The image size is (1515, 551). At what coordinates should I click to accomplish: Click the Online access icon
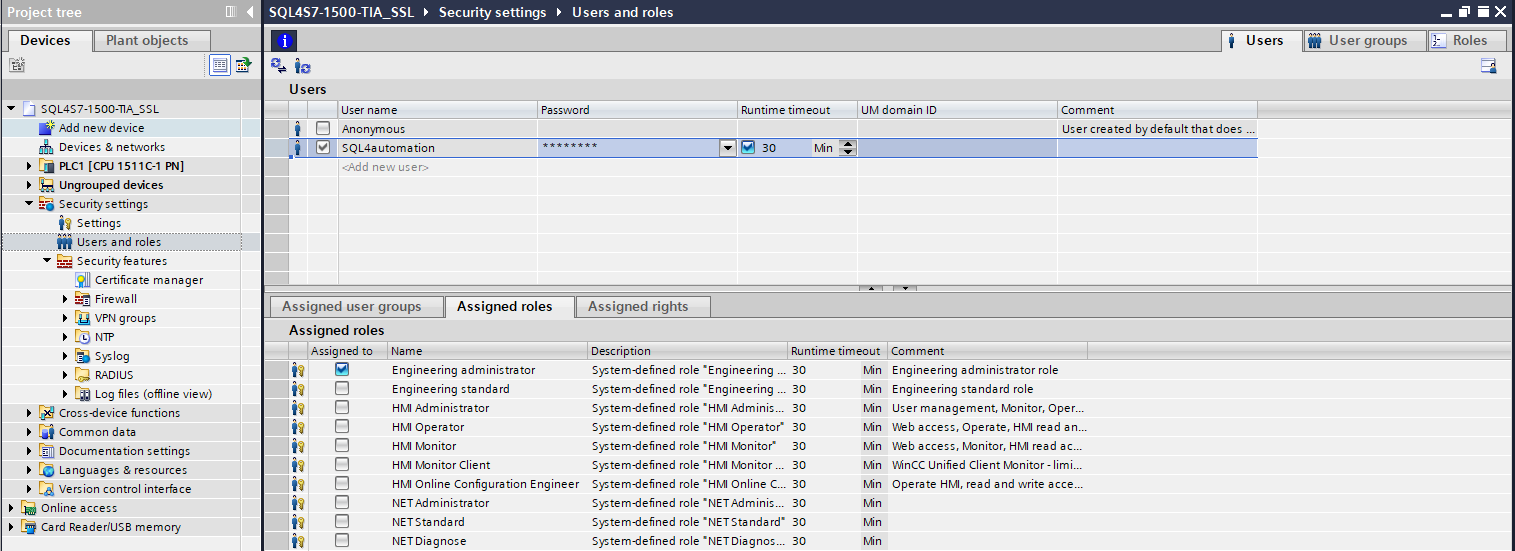coord(29,508)
